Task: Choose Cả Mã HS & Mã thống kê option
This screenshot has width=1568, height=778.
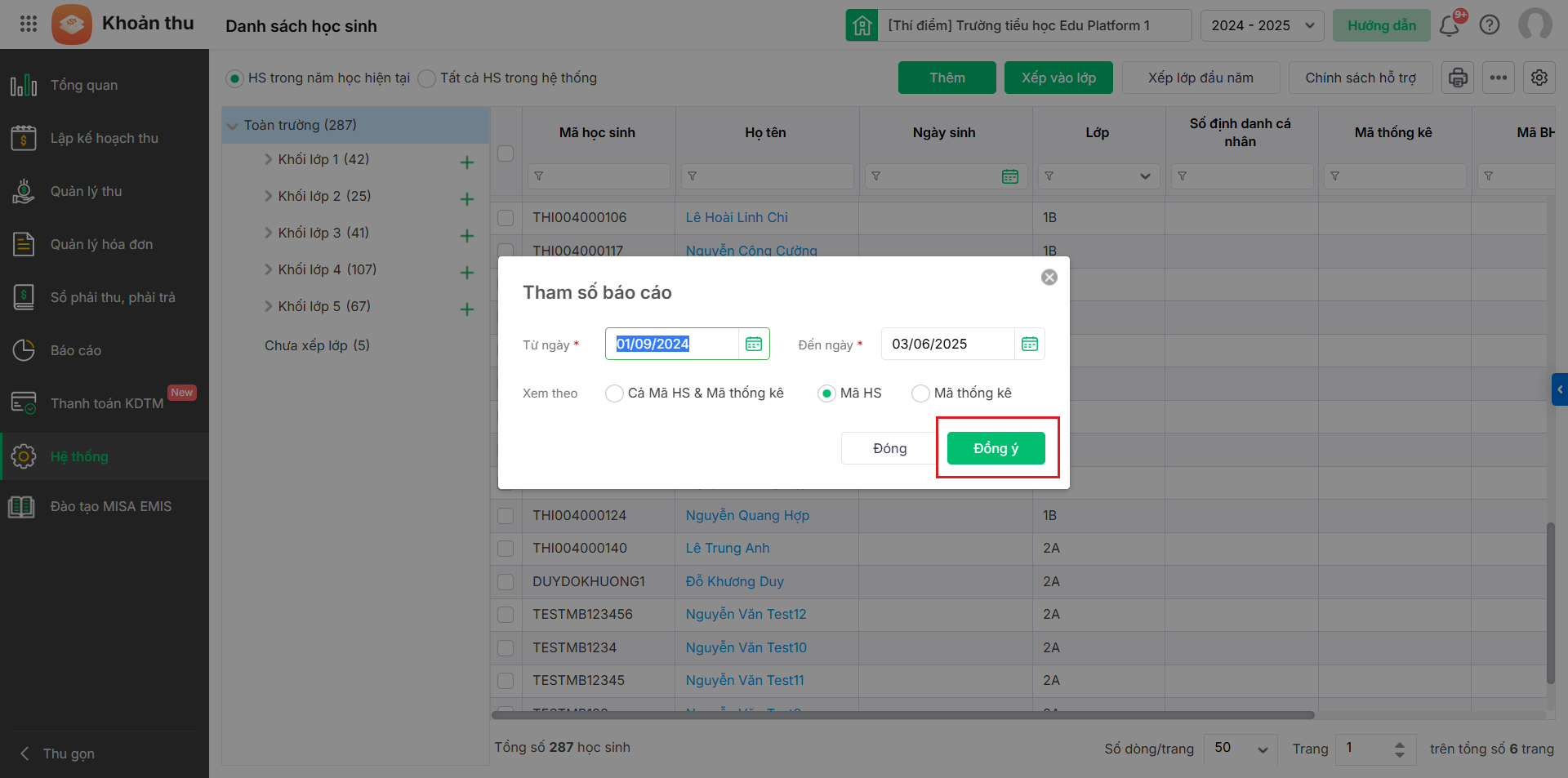Action: tap(614, 393)
